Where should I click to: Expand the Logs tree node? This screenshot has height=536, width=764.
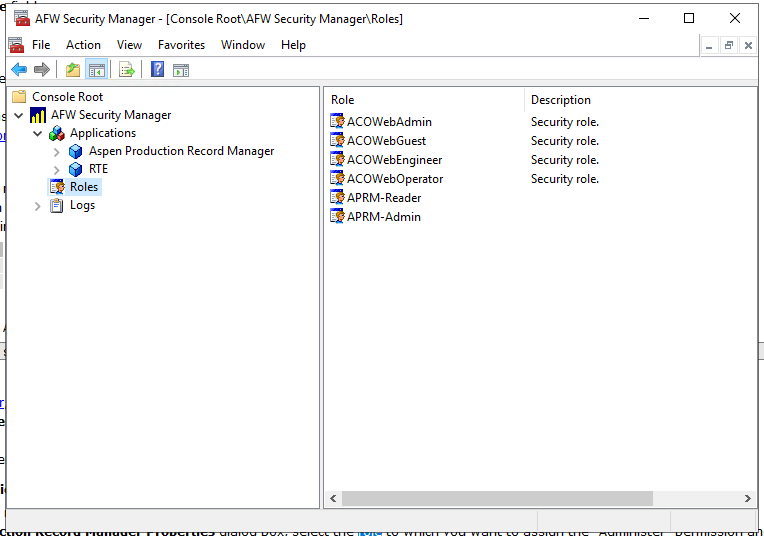click(x=38, y=206)
